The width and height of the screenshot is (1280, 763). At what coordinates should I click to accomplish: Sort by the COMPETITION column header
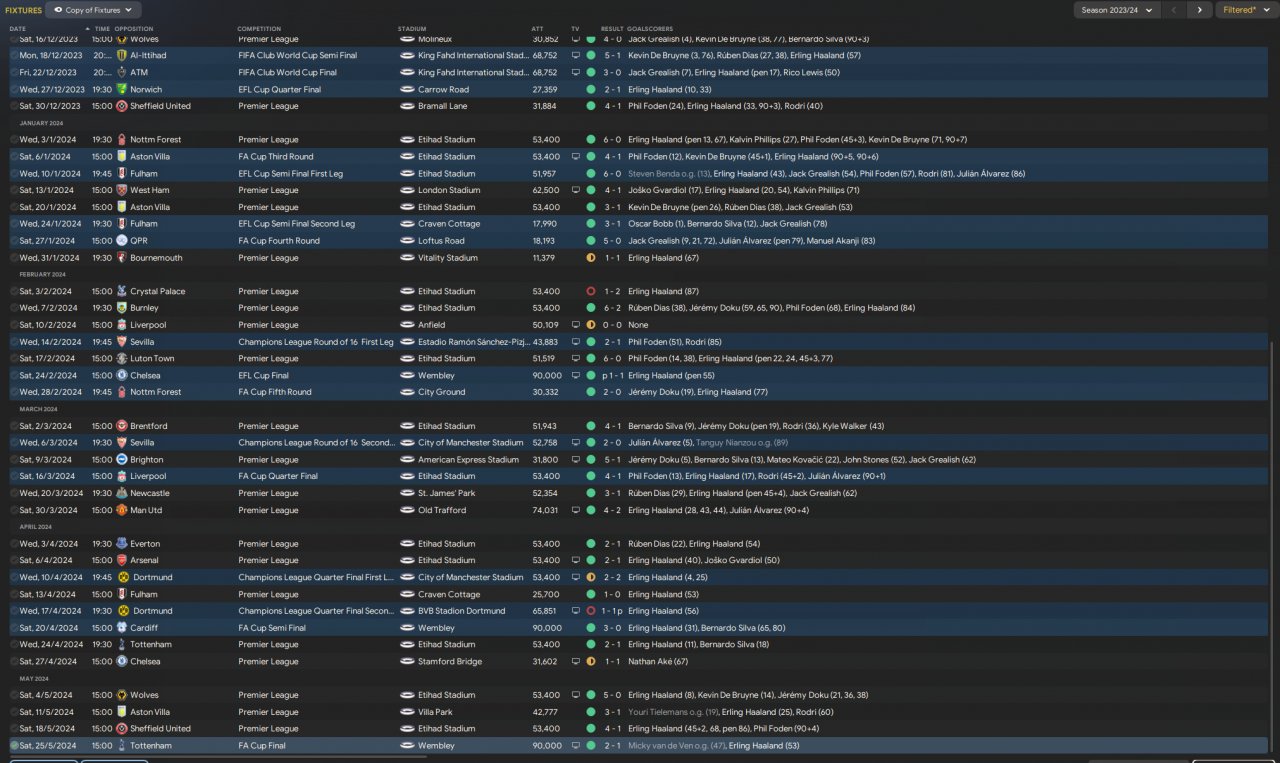point(259,29)
